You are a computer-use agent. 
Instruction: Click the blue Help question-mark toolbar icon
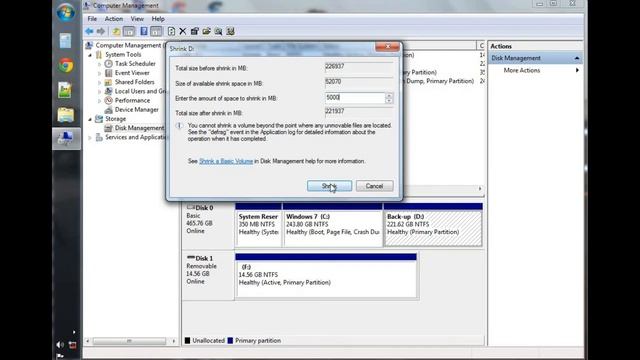tap(144, 31)
